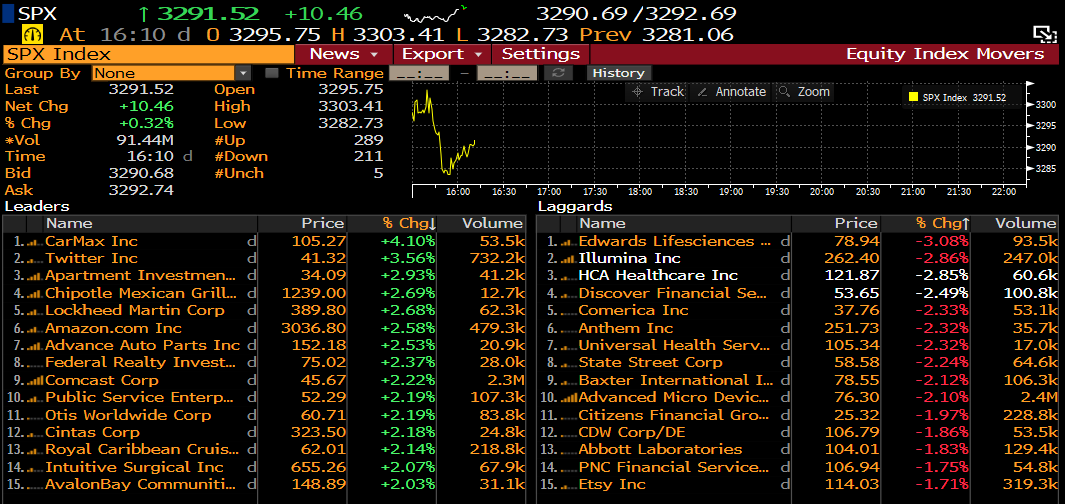Image resolution: width=1065 pixels, height=504 pixels.
Task: Click the yellow gauge icon beside 'At 16:10'
Action: tap(32, 34)
